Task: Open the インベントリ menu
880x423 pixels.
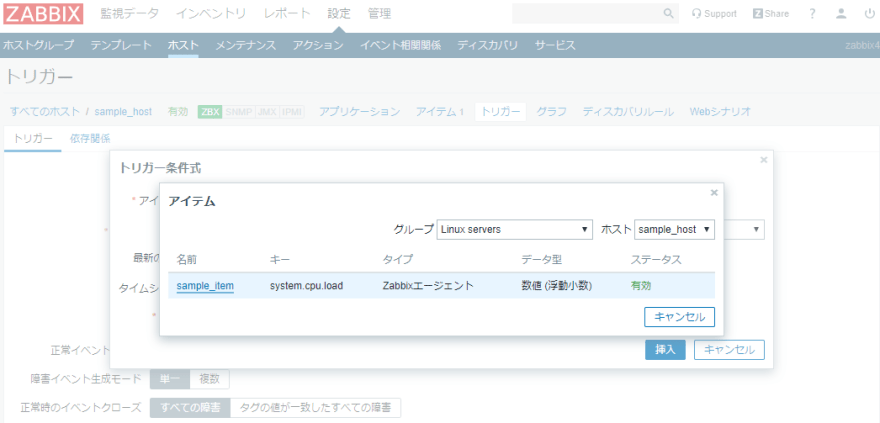Action: 211,13
